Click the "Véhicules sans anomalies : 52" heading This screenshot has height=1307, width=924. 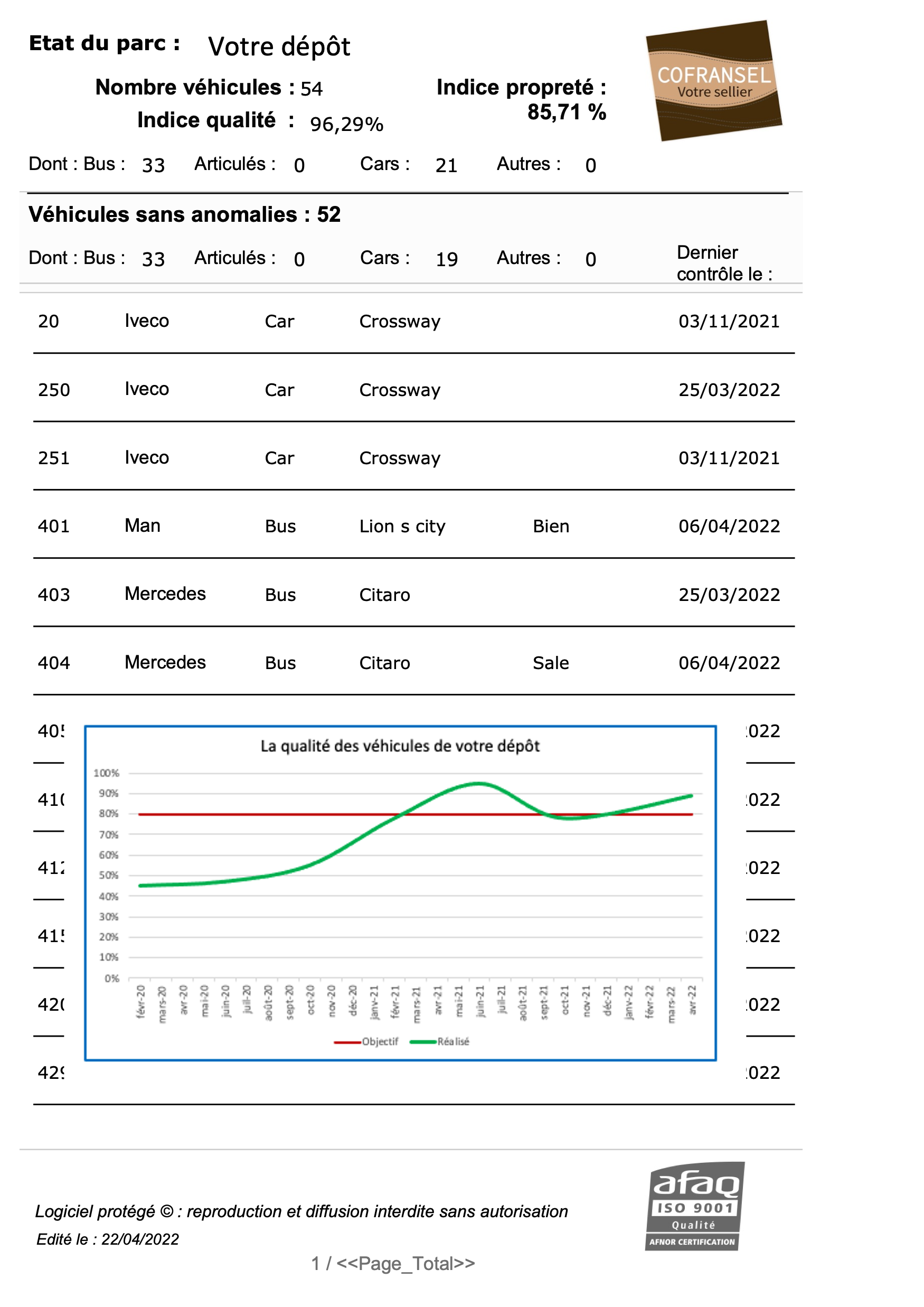point(184,214)
